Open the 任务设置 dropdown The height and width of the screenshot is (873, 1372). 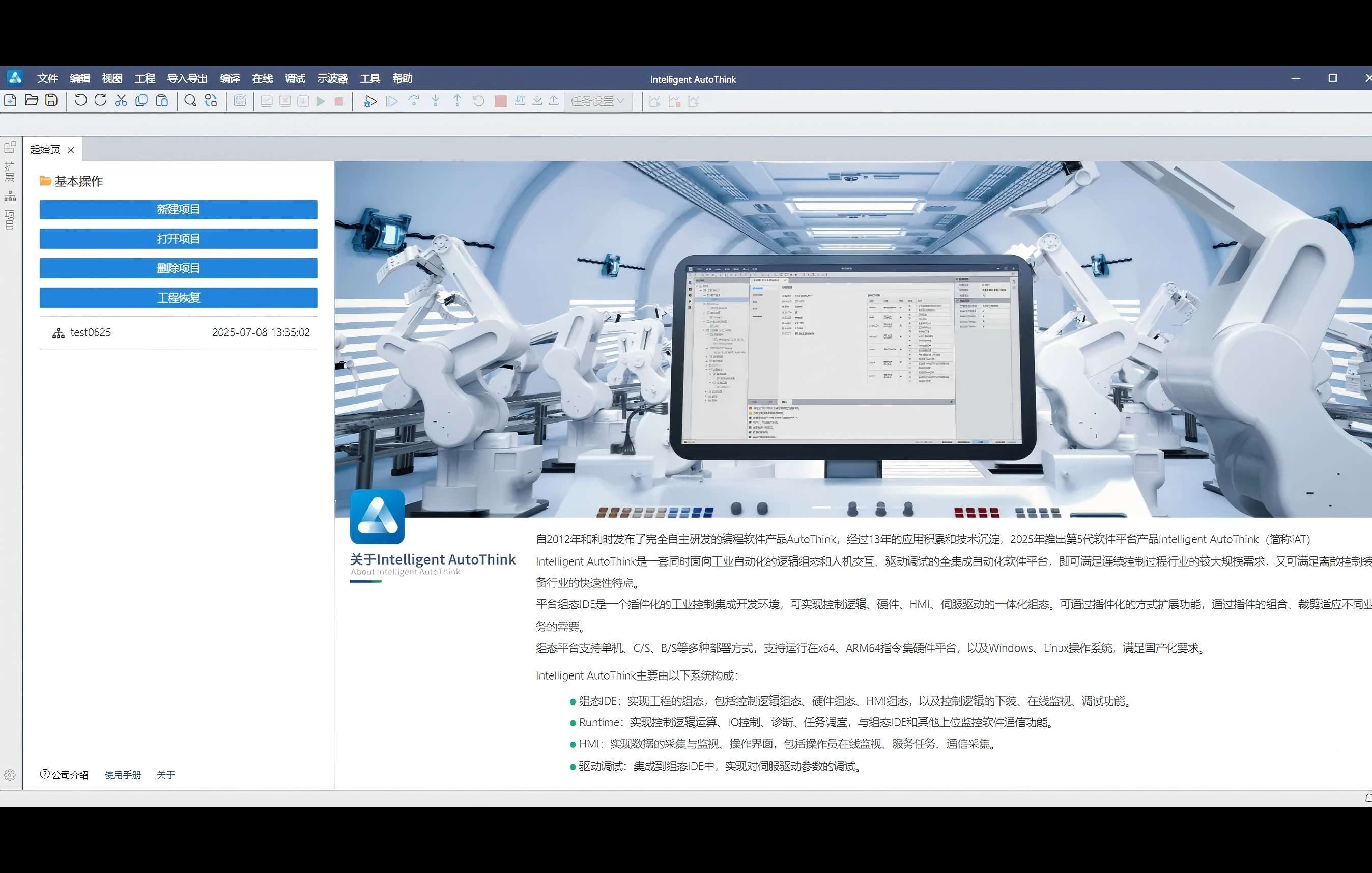(x=597, y=101)
